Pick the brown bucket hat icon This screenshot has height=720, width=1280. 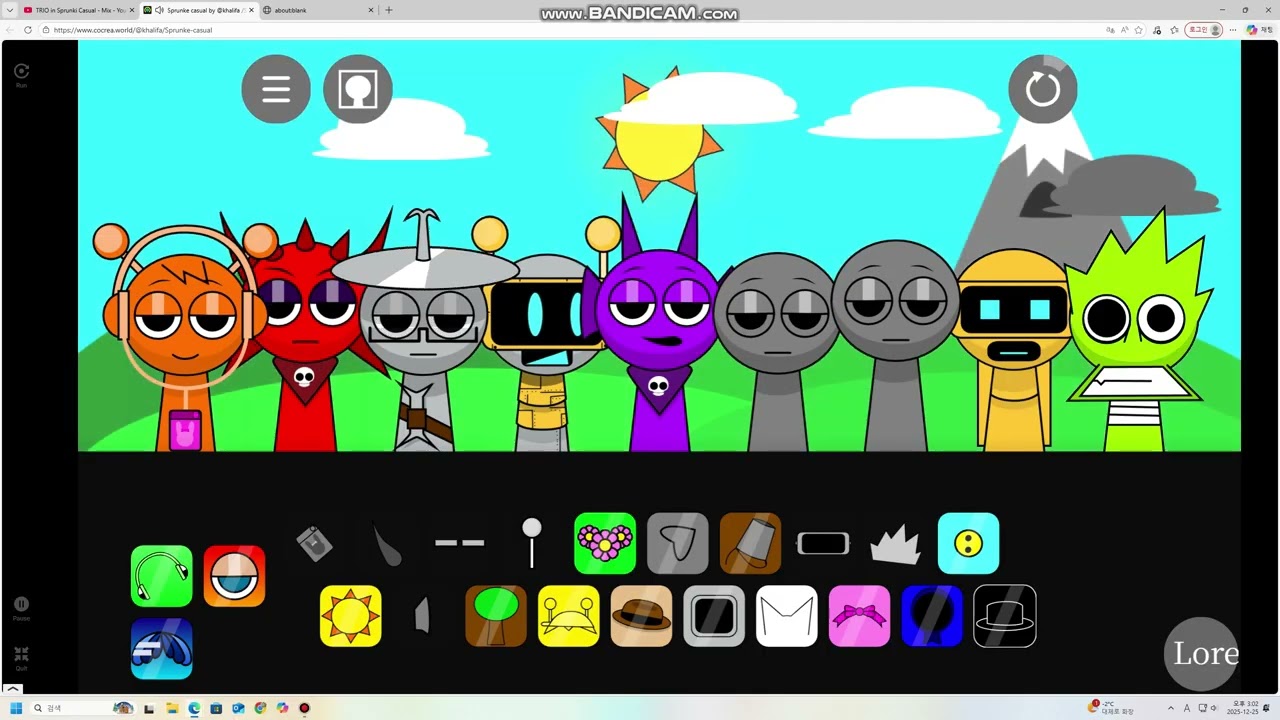pos(750,543)
